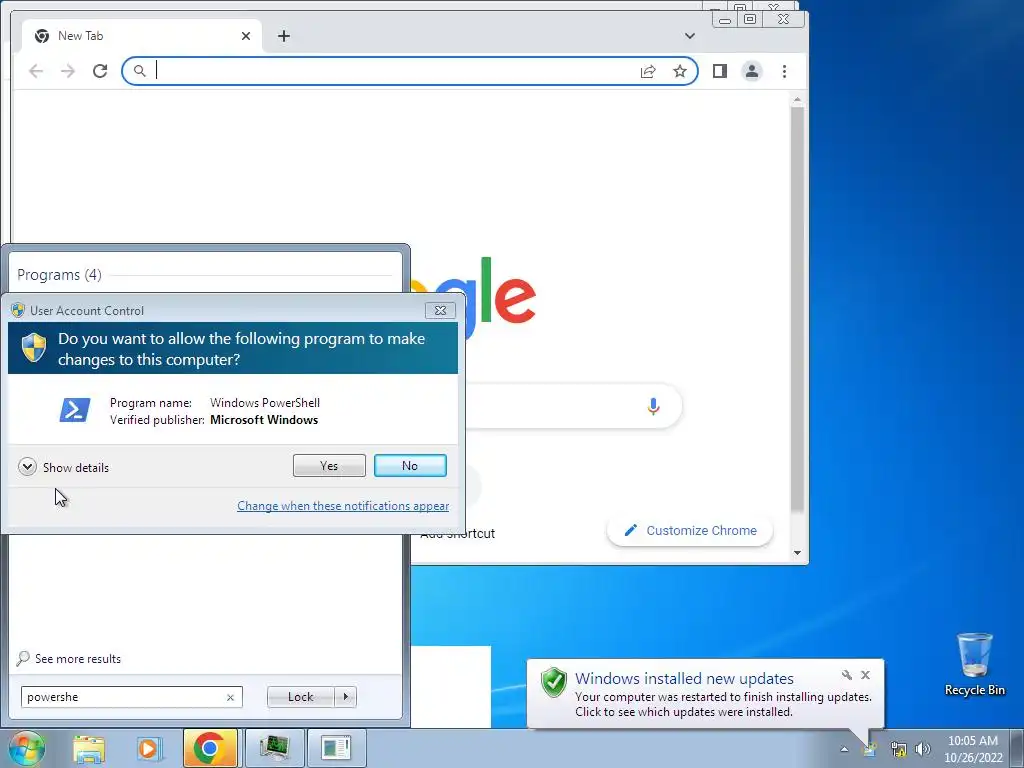Open a new tab with the plus button
Viewport: 1024px width, 768px height.
tap(283, 36)
